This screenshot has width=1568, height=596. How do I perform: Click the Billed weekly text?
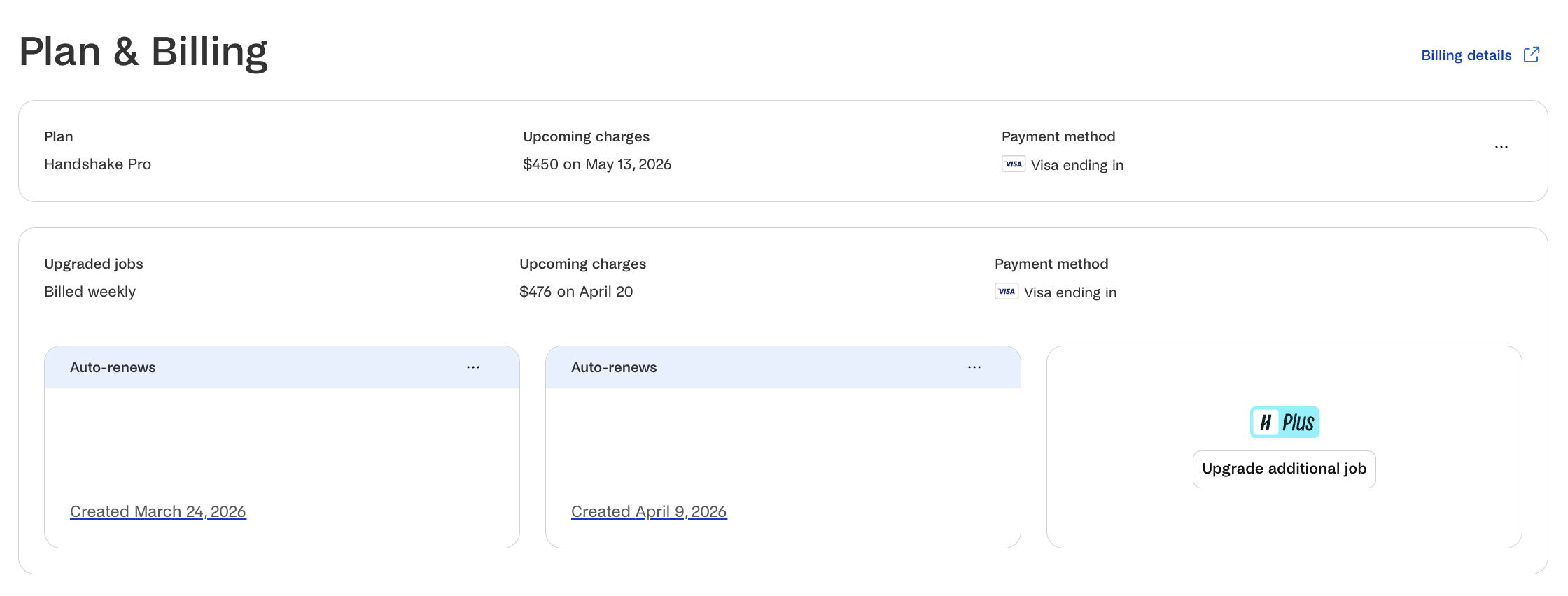point(90,292)
